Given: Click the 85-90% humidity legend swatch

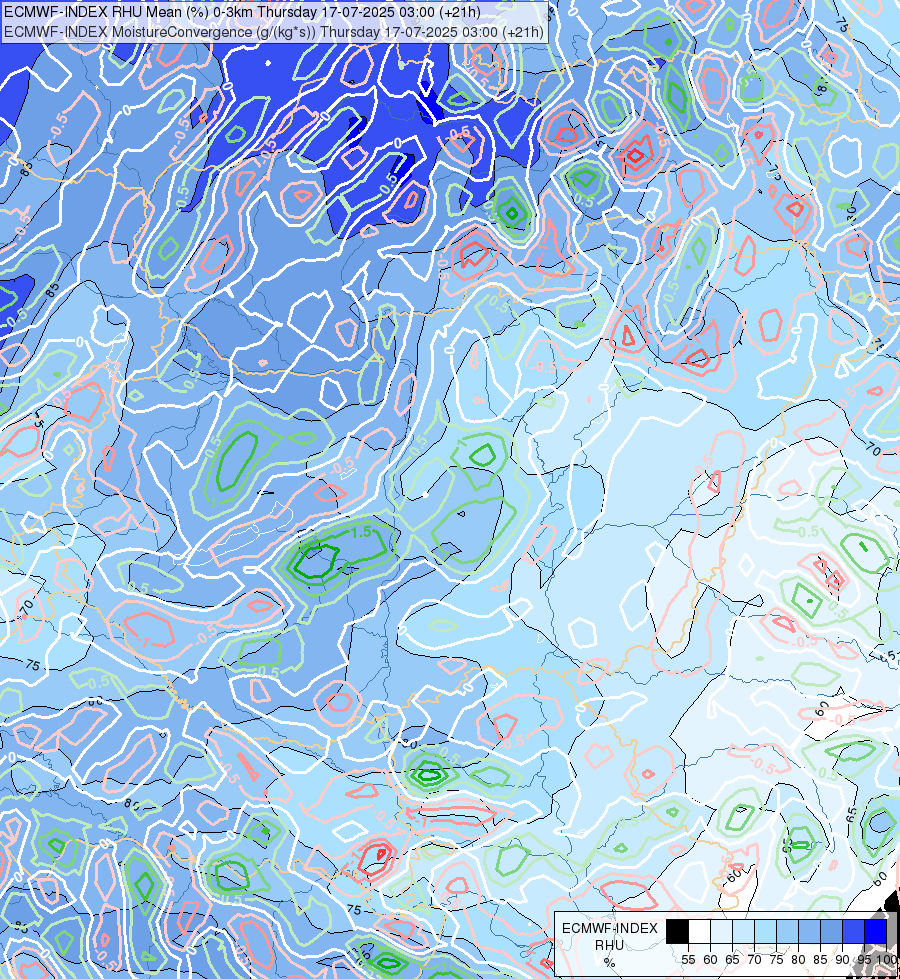Looking at the screenshot, I should pyautogui.click(x=831, y=931).
